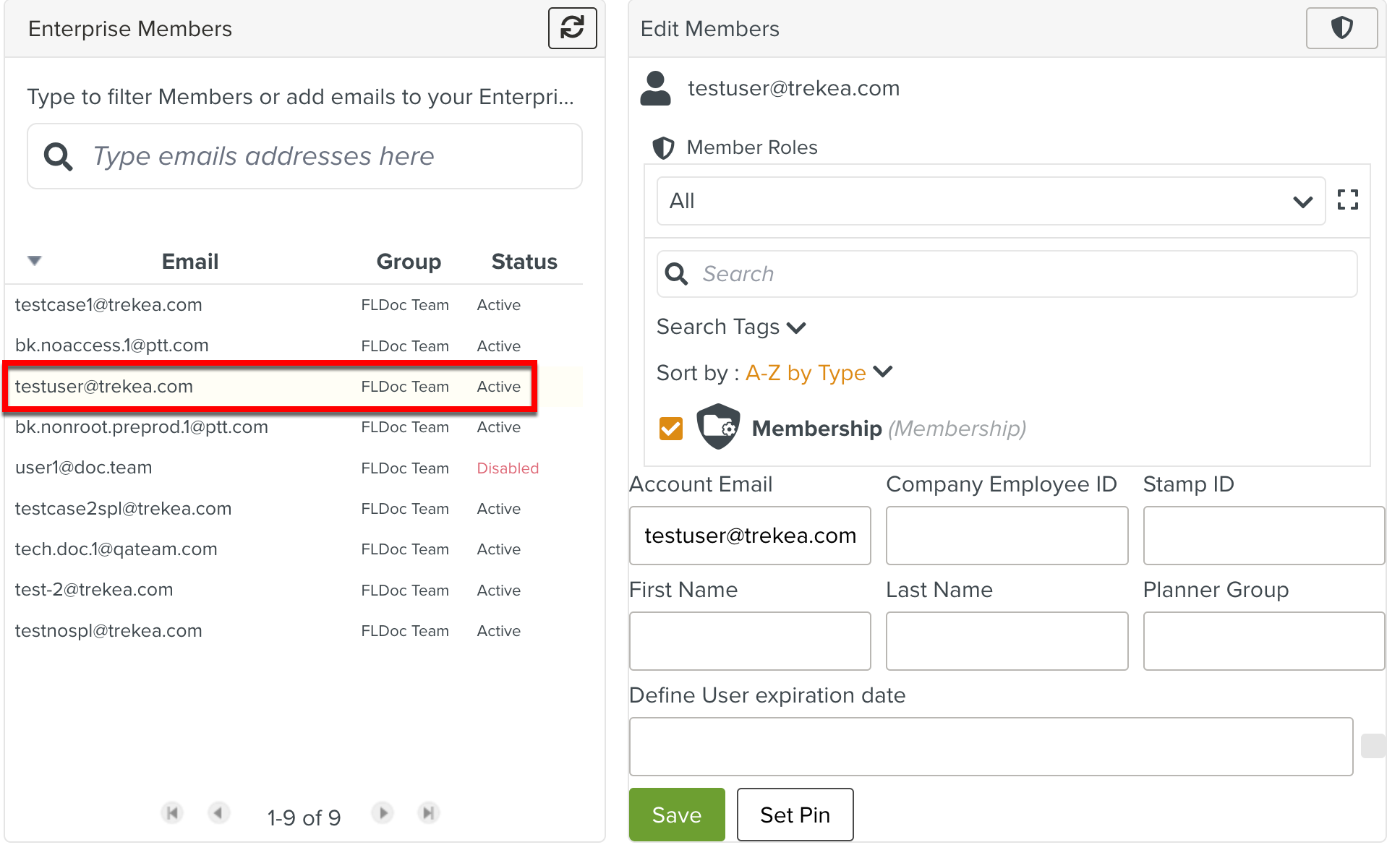Go to the first page of members
Image resolution: width=1400 pixels, height=850 pixels.
tap(172, 813)
